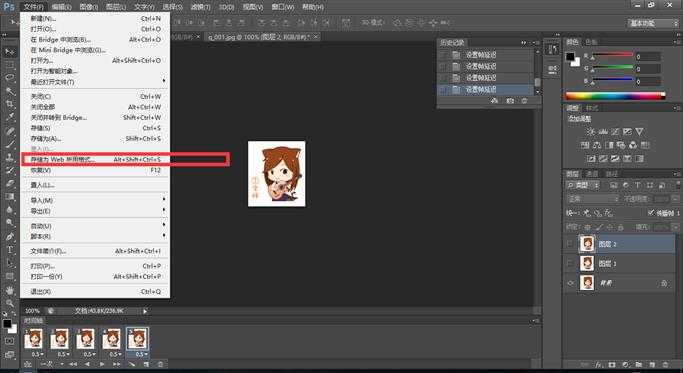
Task: Add a Color Balance adjustment
Action: pyautogui.click(x=597, y=145)
